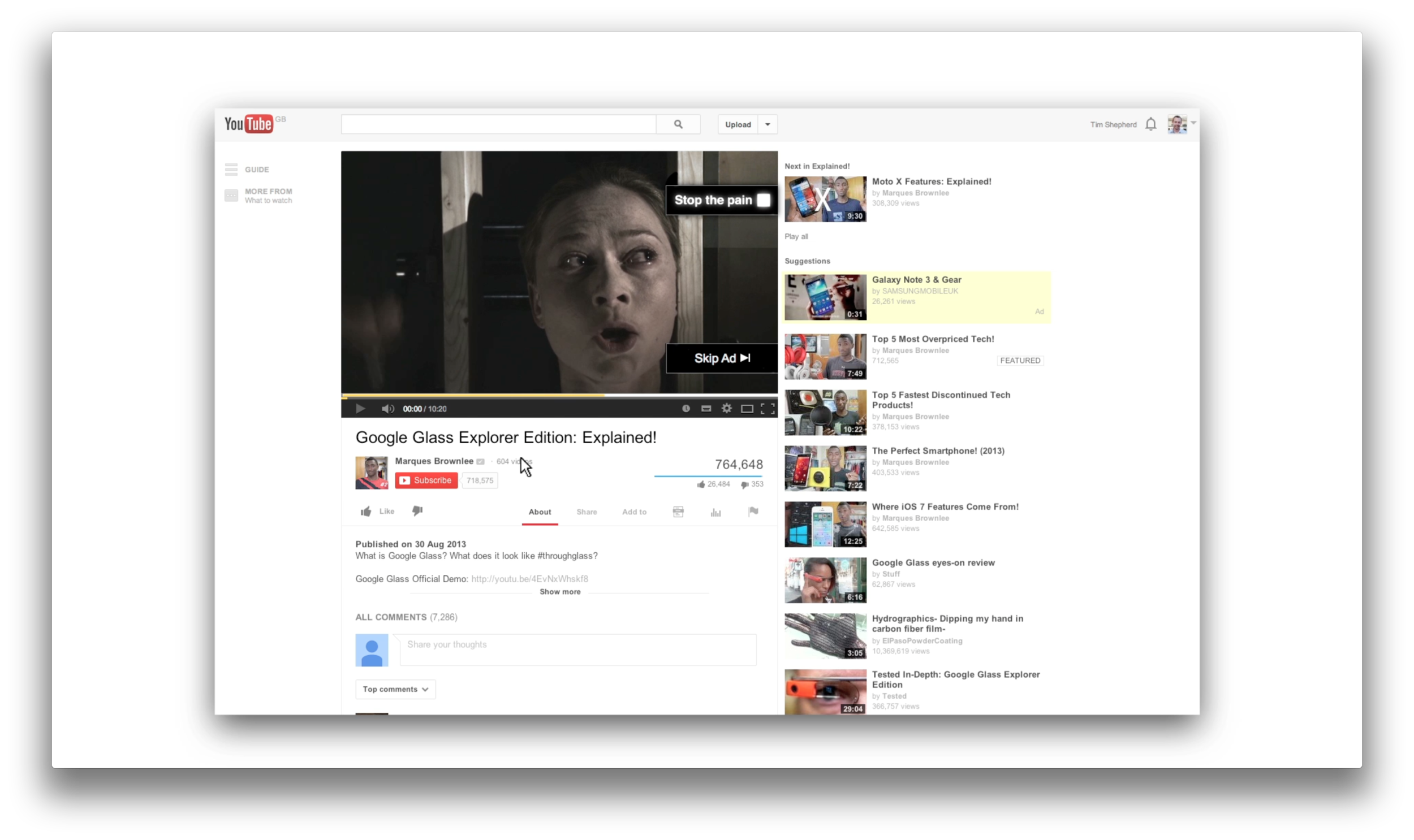Image resolution: width=1414 pixels, height=840 pixels.
Task: Dislike the video with thumbs down
Action: click(x=417, y=510)
